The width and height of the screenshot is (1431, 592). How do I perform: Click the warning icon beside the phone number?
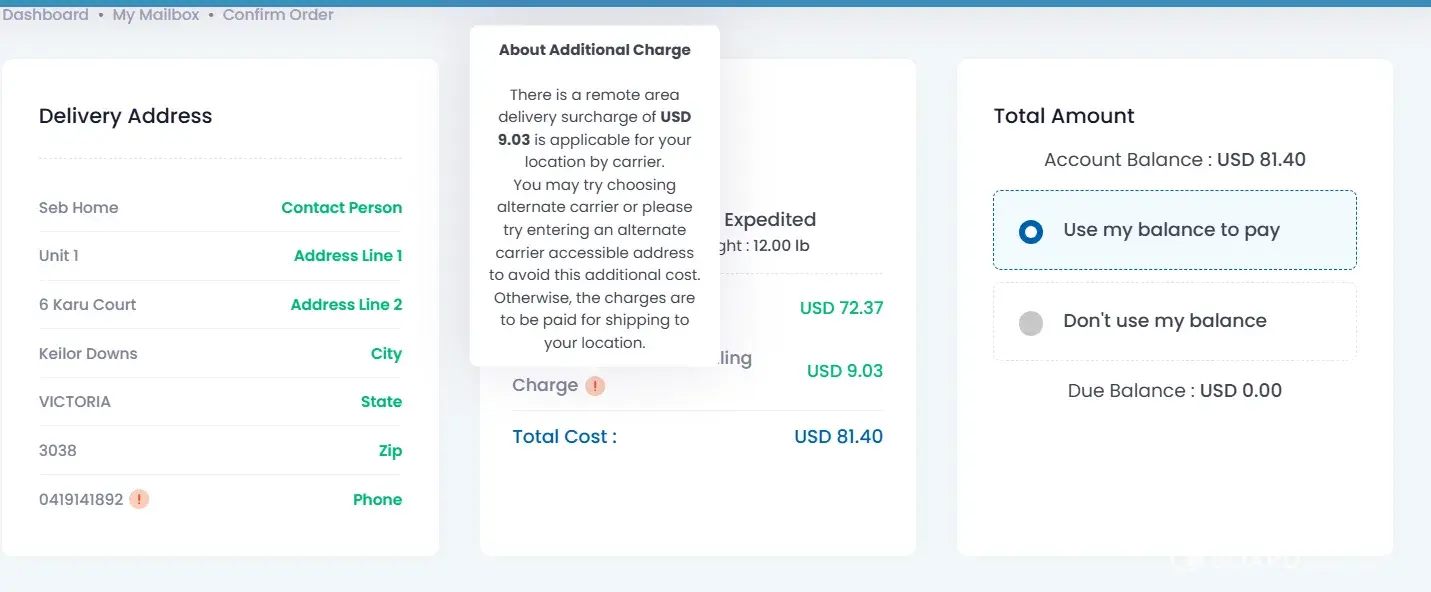tap(139, 499)
